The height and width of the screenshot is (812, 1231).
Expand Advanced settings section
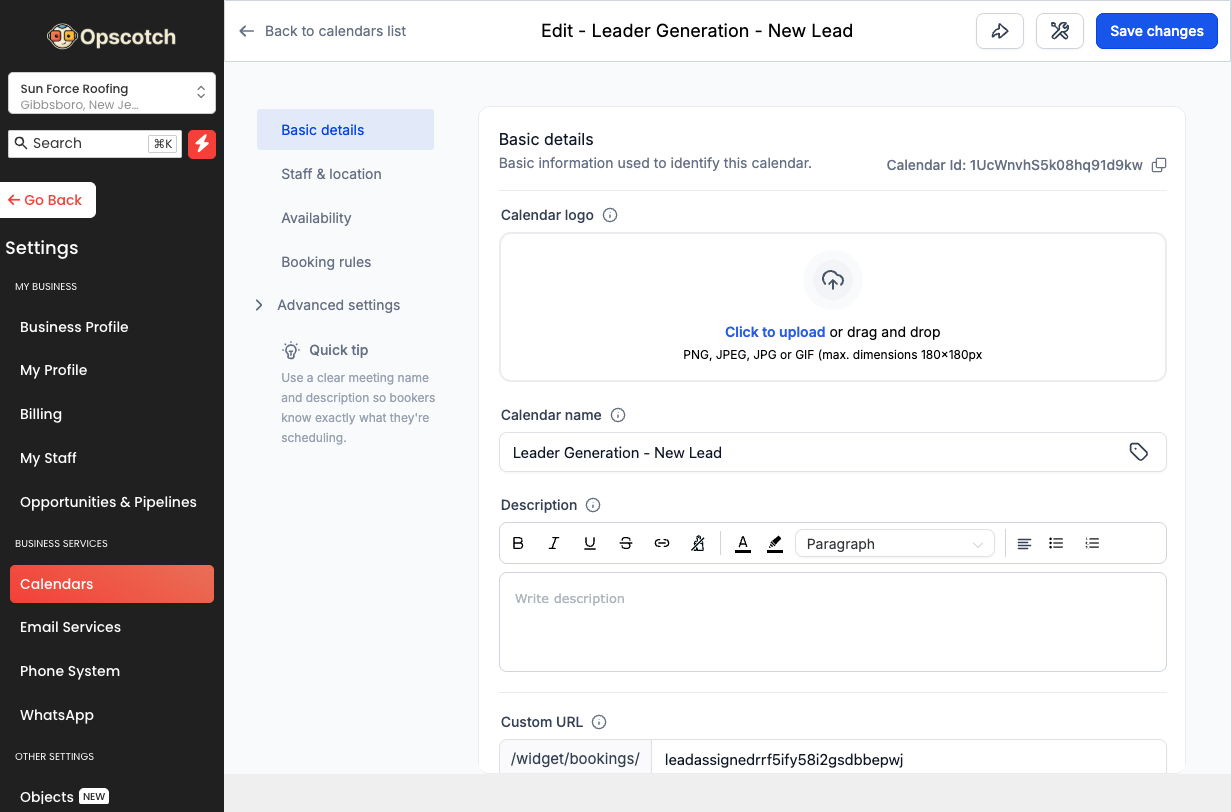click(x=338, y=305)
